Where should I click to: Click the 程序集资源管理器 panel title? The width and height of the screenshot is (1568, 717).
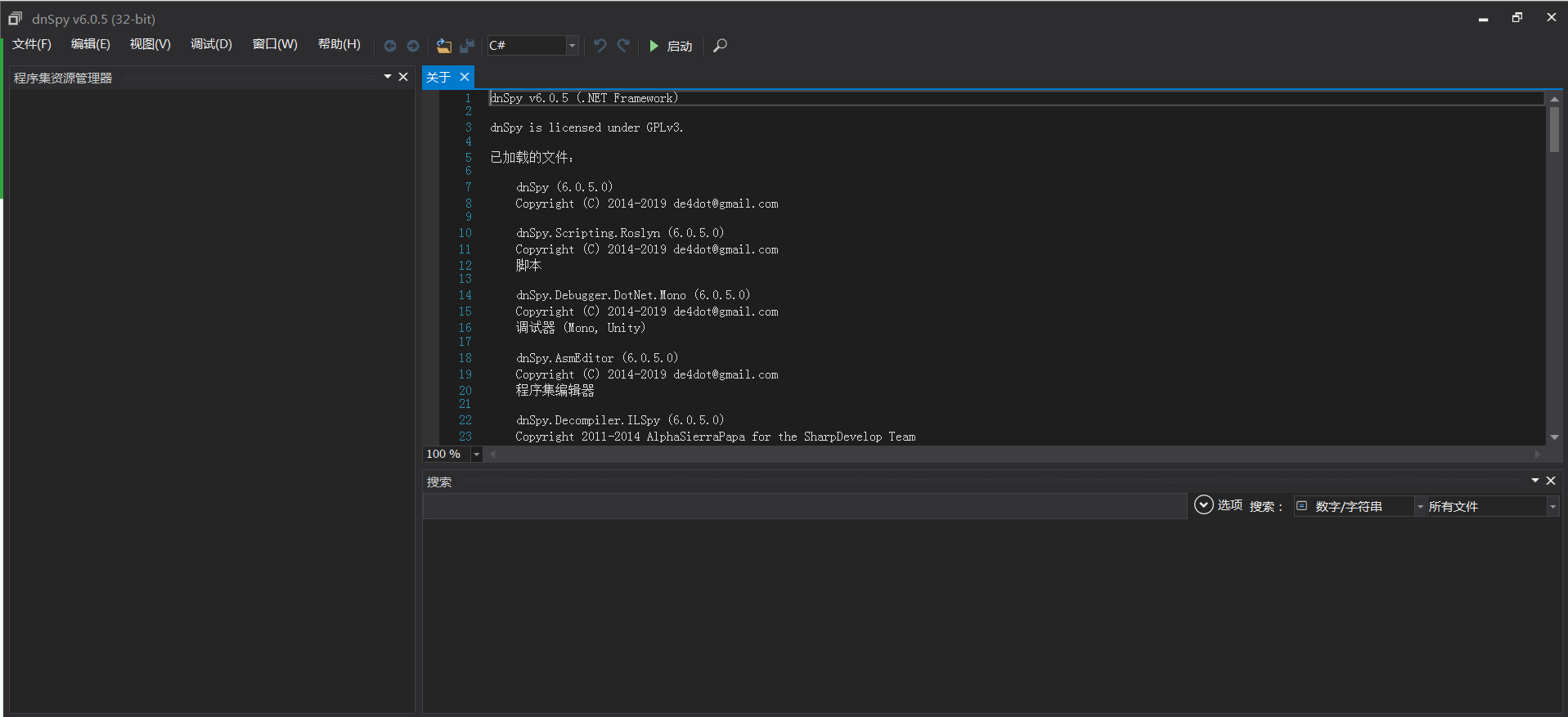pos(63,78)
